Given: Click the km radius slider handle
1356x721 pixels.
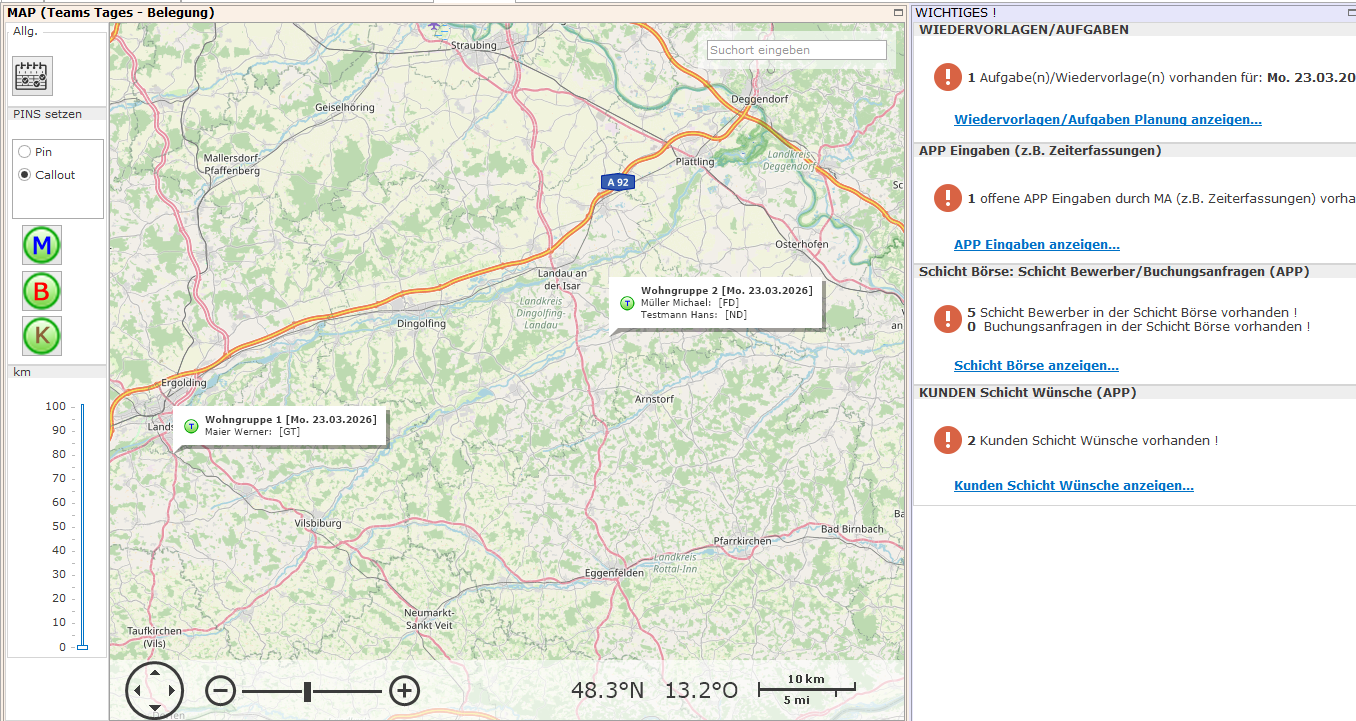Looking at the screenshot, I should tap(82, 647).
